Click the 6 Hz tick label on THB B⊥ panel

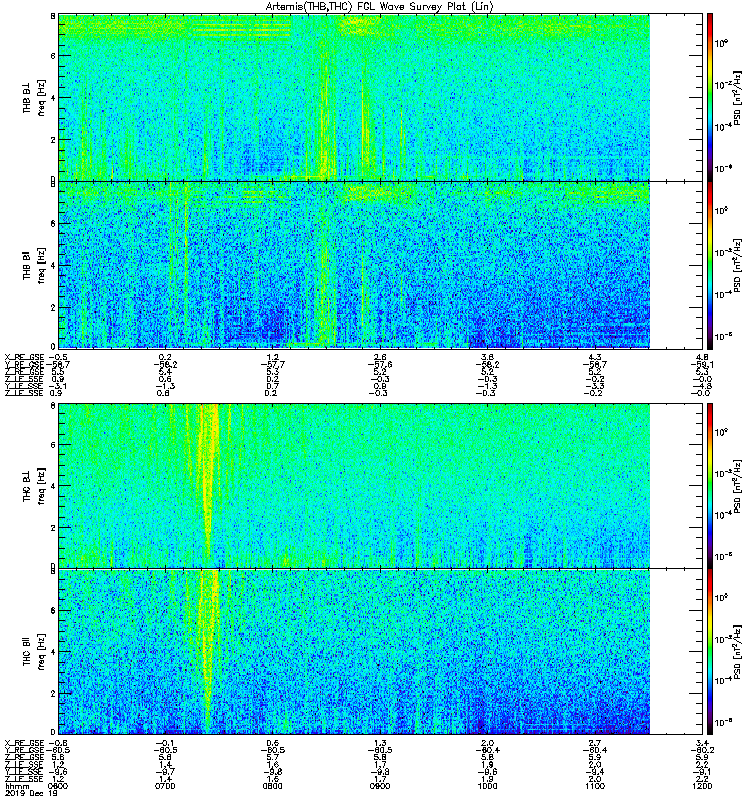pyautogui.click(x=53, y=56)
